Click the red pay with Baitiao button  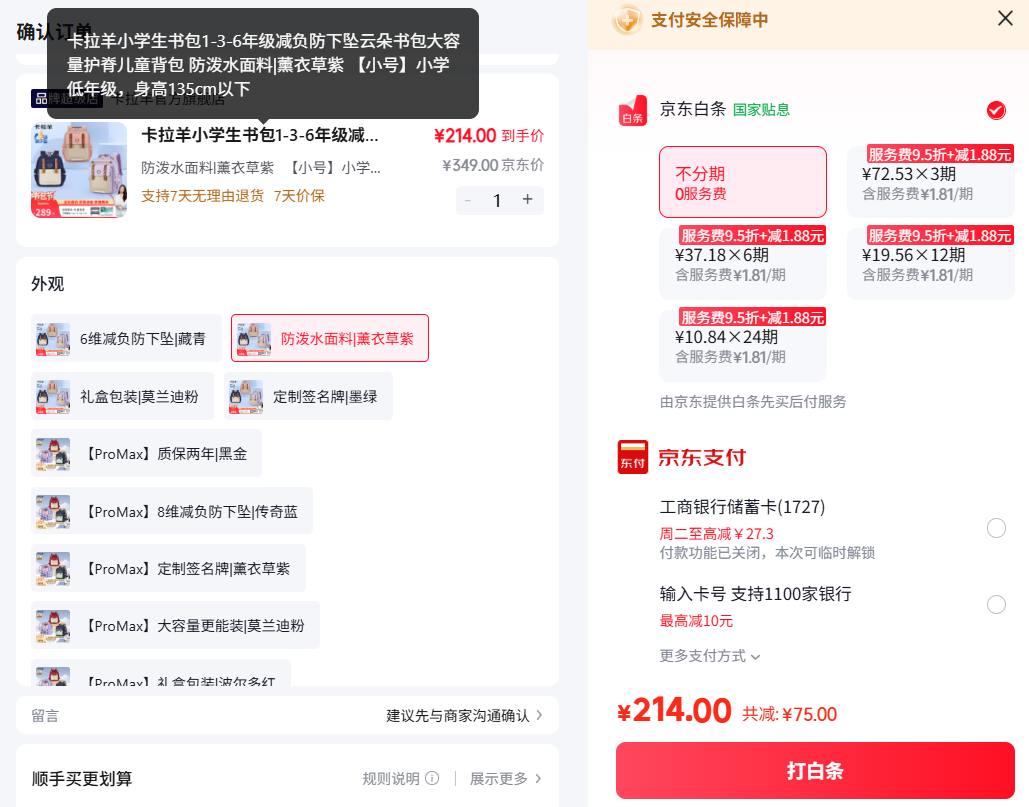(815, 770)
